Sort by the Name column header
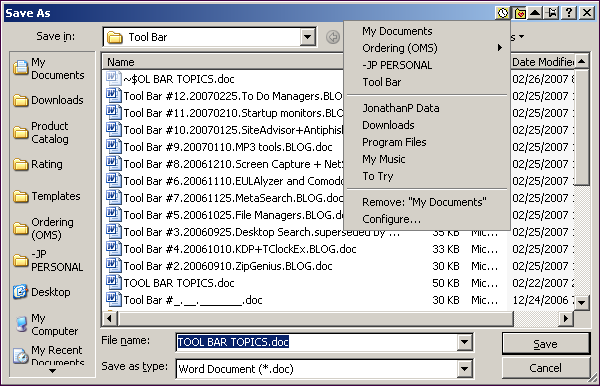The width and height of the screenshot is (600, 386). 223,62
